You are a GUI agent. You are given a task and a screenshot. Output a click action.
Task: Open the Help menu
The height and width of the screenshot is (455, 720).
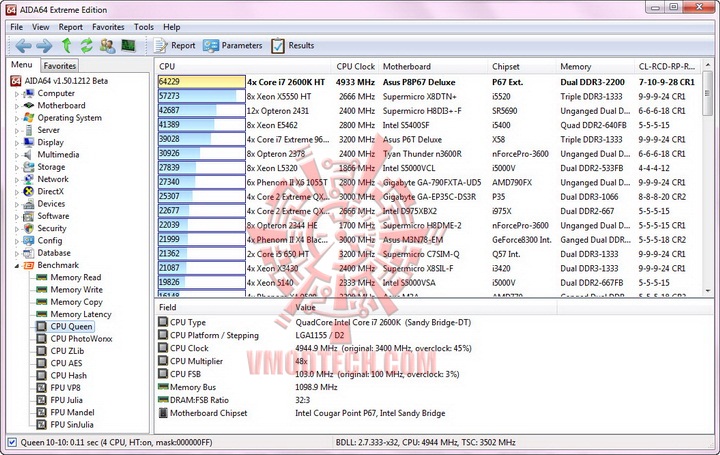pyautogui.click(x=172, y=27)
